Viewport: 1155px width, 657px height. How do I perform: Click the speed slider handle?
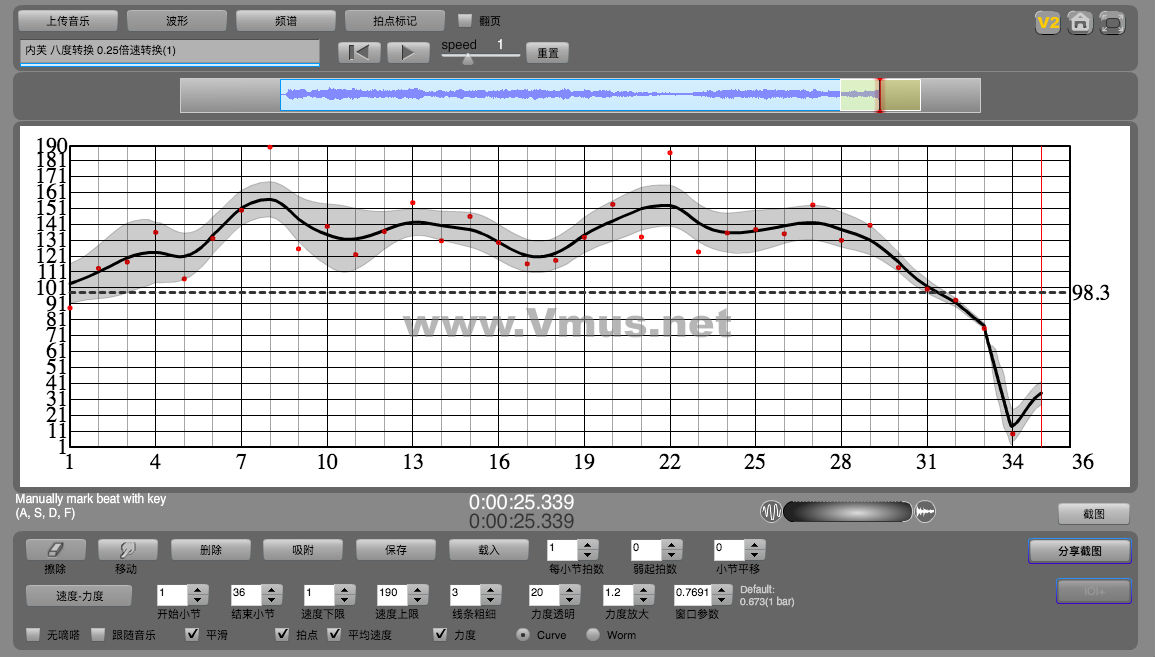pyautogui.click(x=467, y=58)
